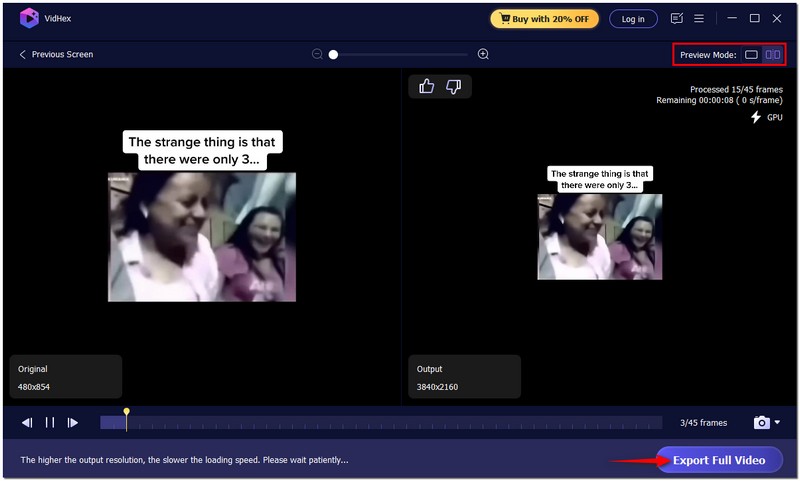This screenshot has width=800, height=481.
Task: Click the zoom slider handle
Action: click(333, 54)
